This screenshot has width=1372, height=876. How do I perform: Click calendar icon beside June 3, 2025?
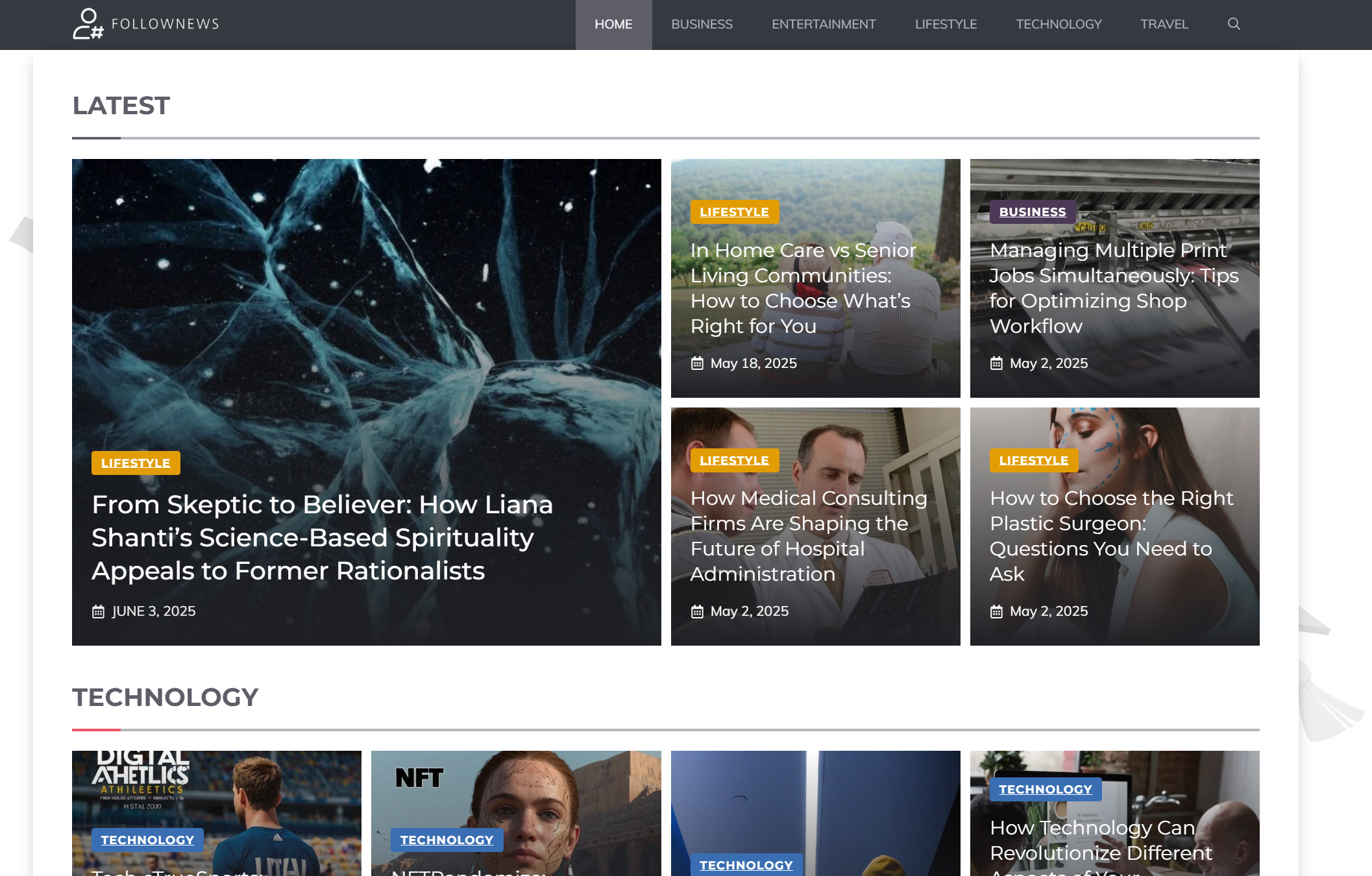pyautogui.click(x=98, y=611)
